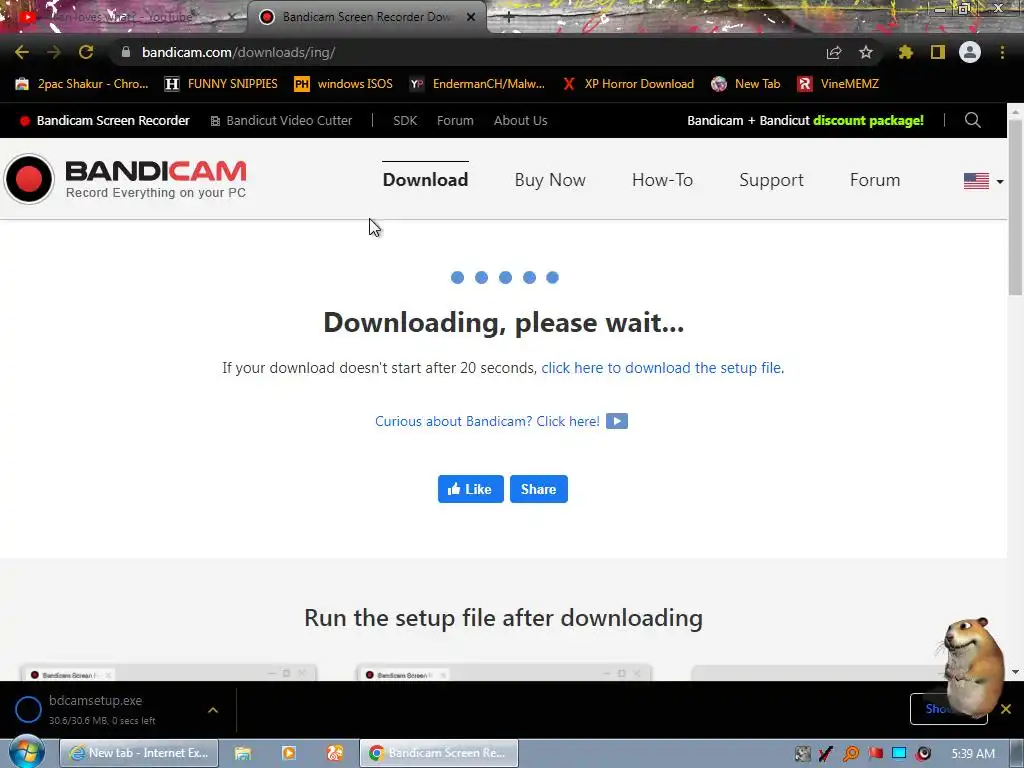Open the EndermanCH/Malw... bookmark

tap(477, 84)
